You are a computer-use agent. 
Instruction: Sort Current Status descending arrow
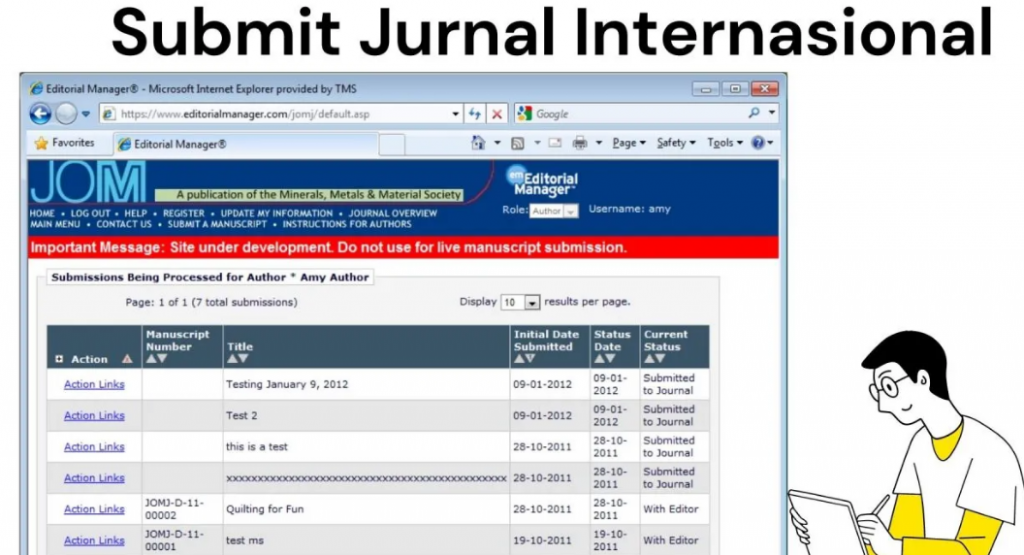pyautogui.click(x=660, y=358)
